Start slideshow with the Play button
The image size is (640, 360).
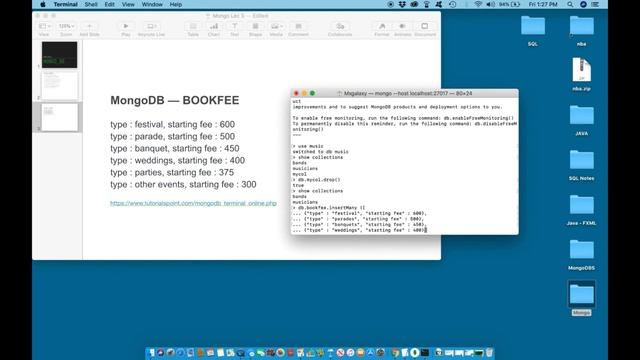coord(126,26)
